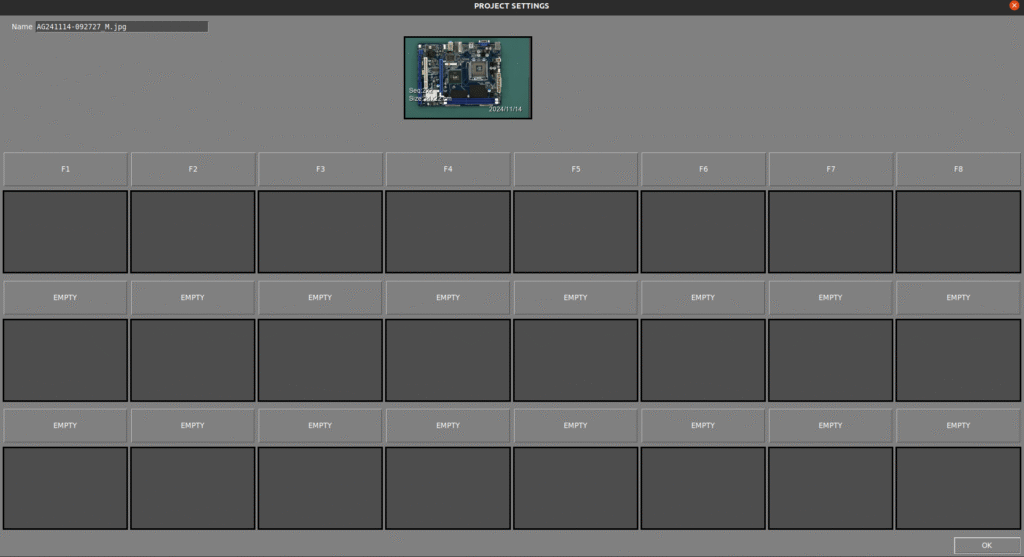1024x557 pixels.
Task: Choose the bottom-row EMPTY button in F3 column
Action: [x=320, y=425]
